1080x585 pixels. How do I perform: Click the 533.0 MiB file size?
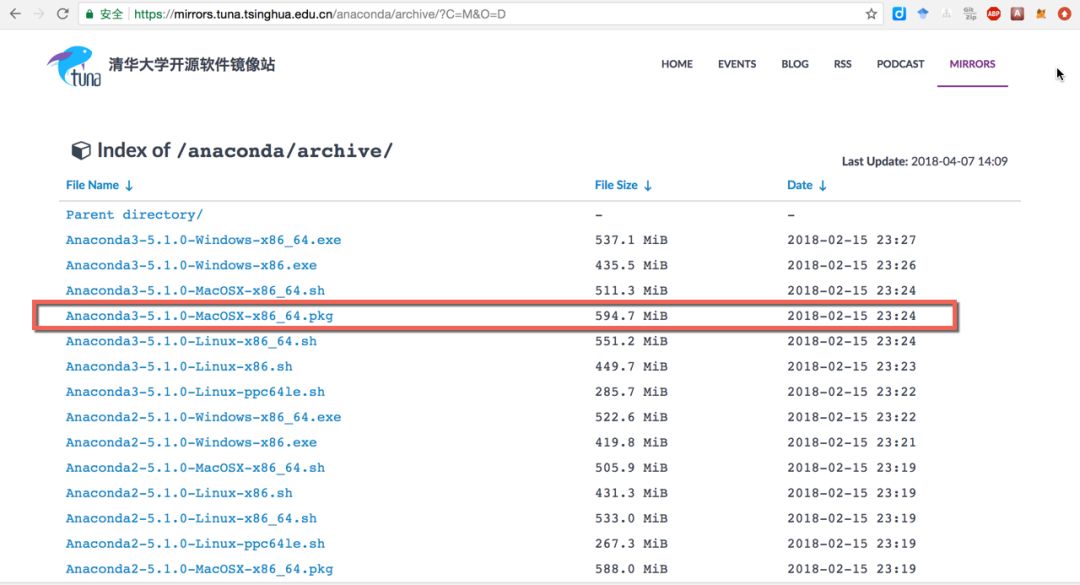631,518
